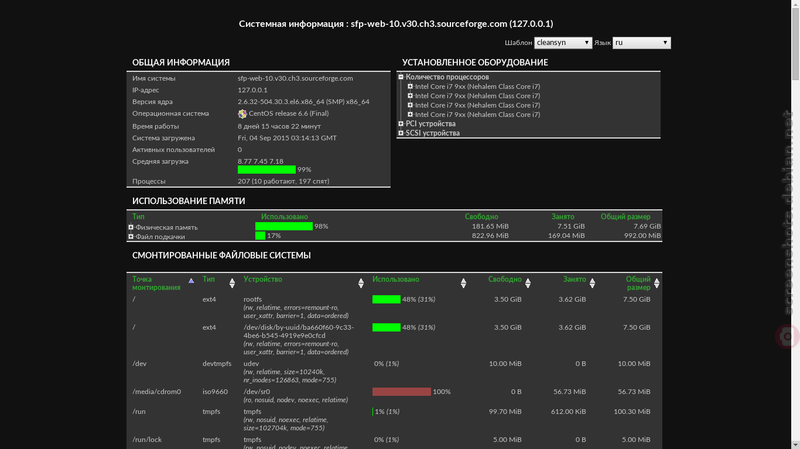This screenshot has width=800, height=449.
Task: Click the Тип header in memory usage table
Action: pyautogui.click(x=138, y=217)
